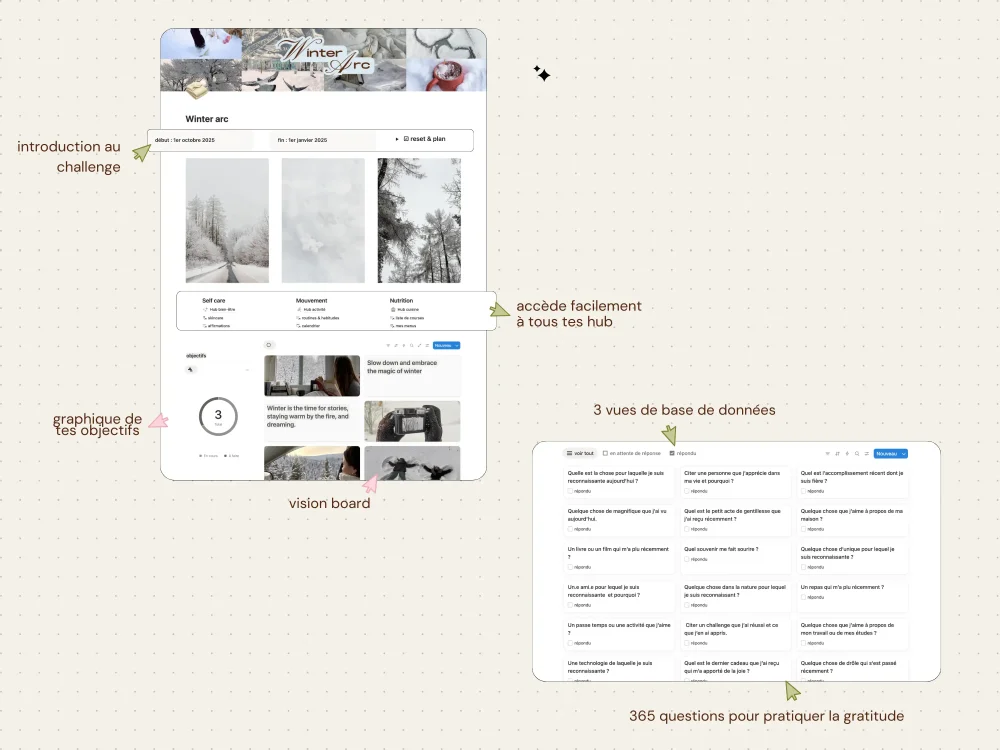Open the 'Hub cuisine' link
This screenshot has width=1000, height=750.
point(405,309)
